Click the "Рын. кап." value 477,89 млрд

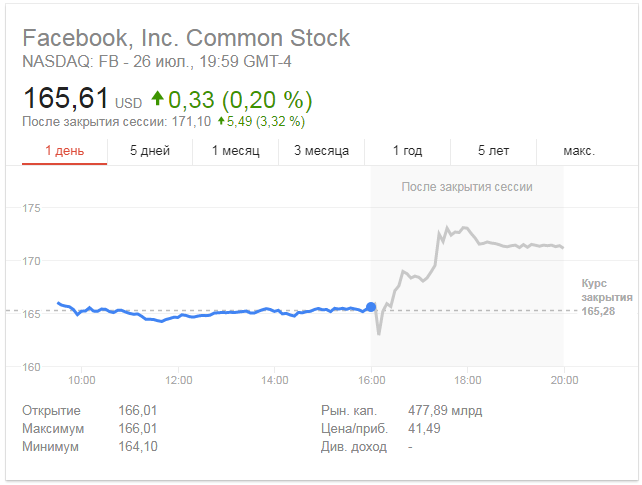[x=445, y=411]
